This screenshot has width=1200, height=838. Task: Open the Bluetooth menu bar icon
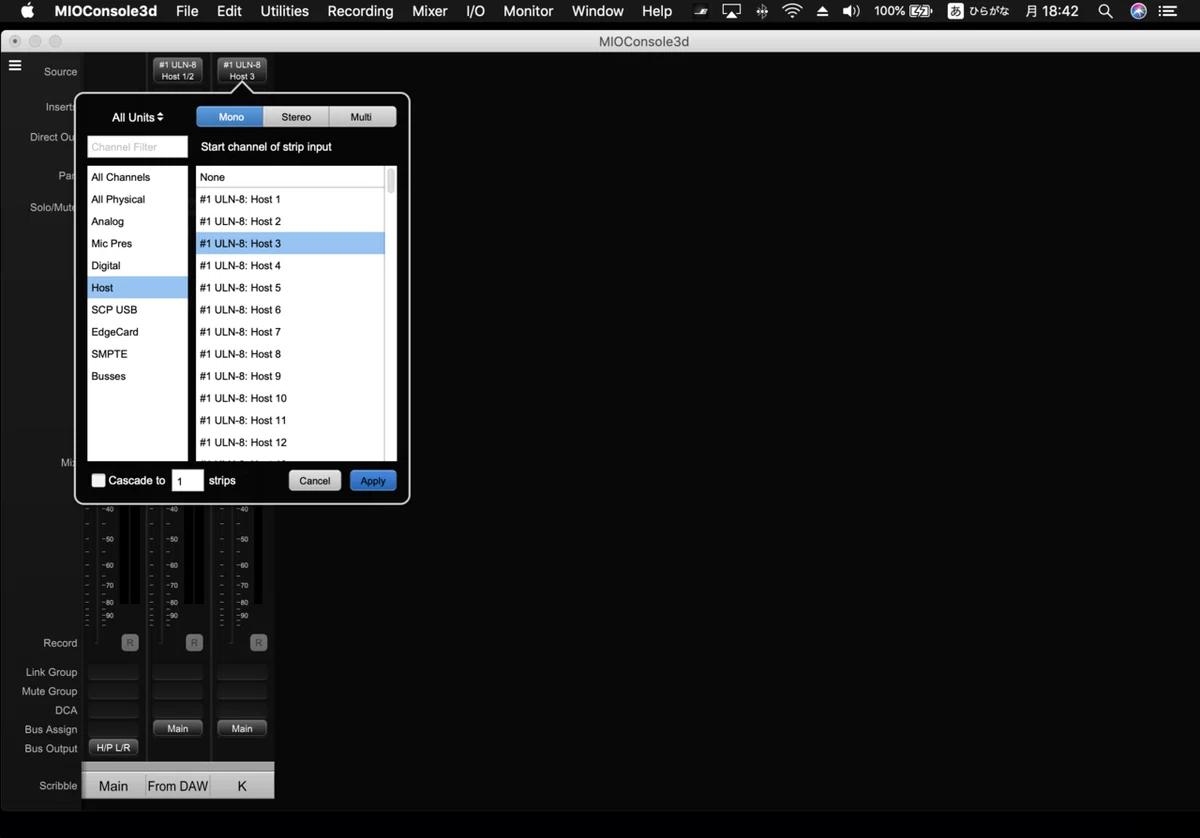(762, 11)
